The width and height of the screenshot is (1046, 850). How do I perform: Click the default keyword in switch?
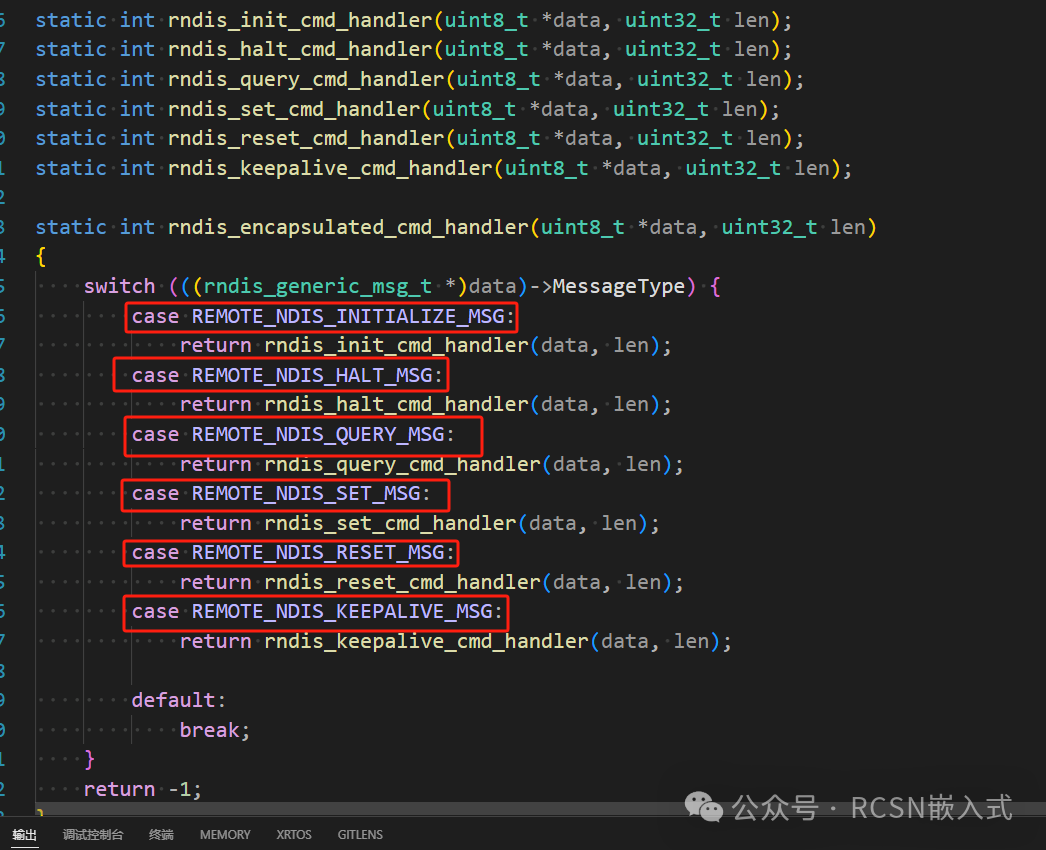pos(173,700)
